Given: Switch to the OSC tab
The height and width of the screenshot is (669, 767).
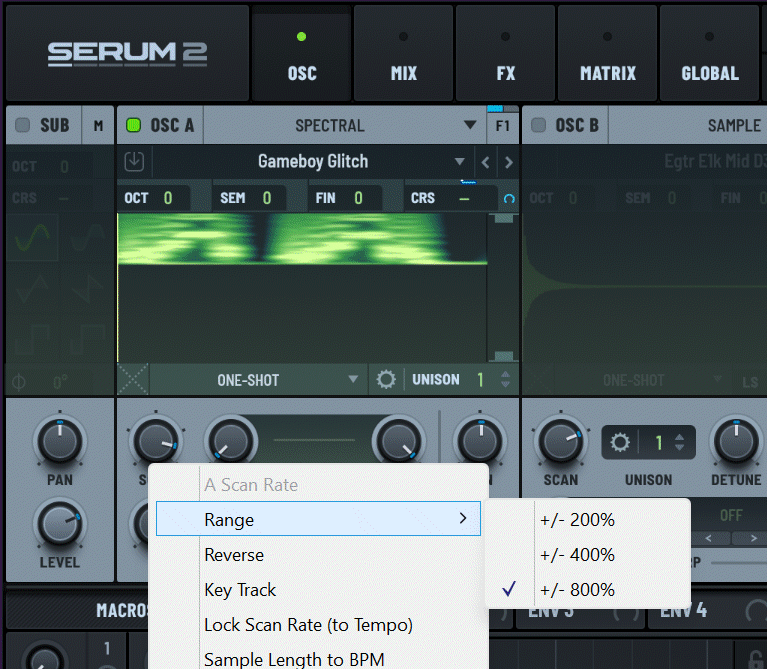Looking at the screenshot, I should (x=301, y=53).
